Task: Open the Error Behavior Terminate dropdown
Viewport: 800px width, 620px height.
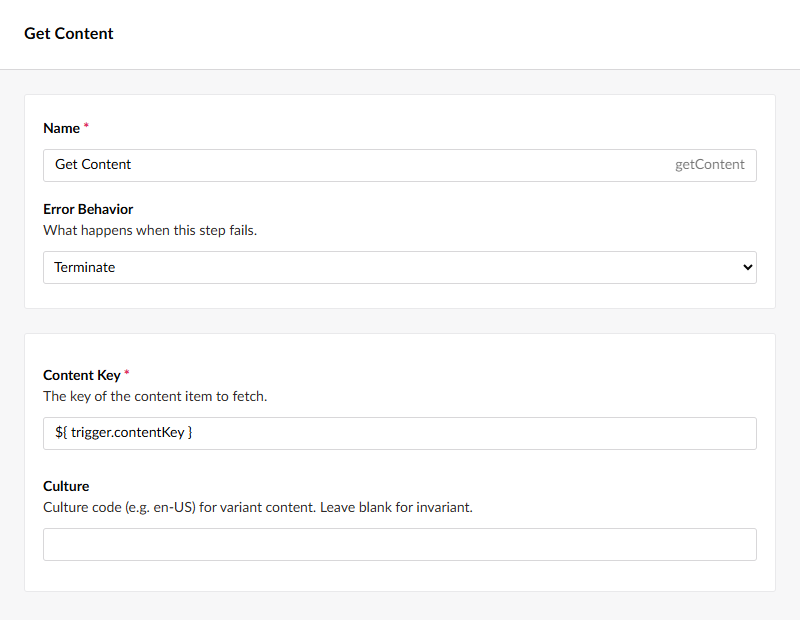Action: coord(399,267)
